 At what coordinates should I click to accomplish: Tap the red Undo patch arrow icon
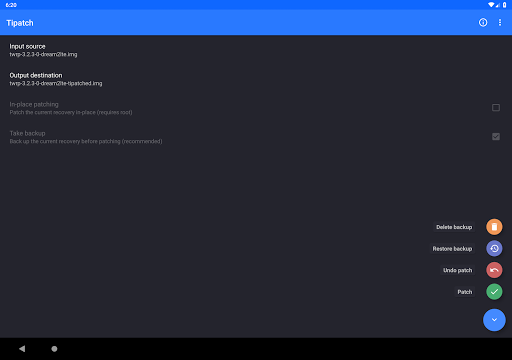pyautogui.click(x=494, y=270)
